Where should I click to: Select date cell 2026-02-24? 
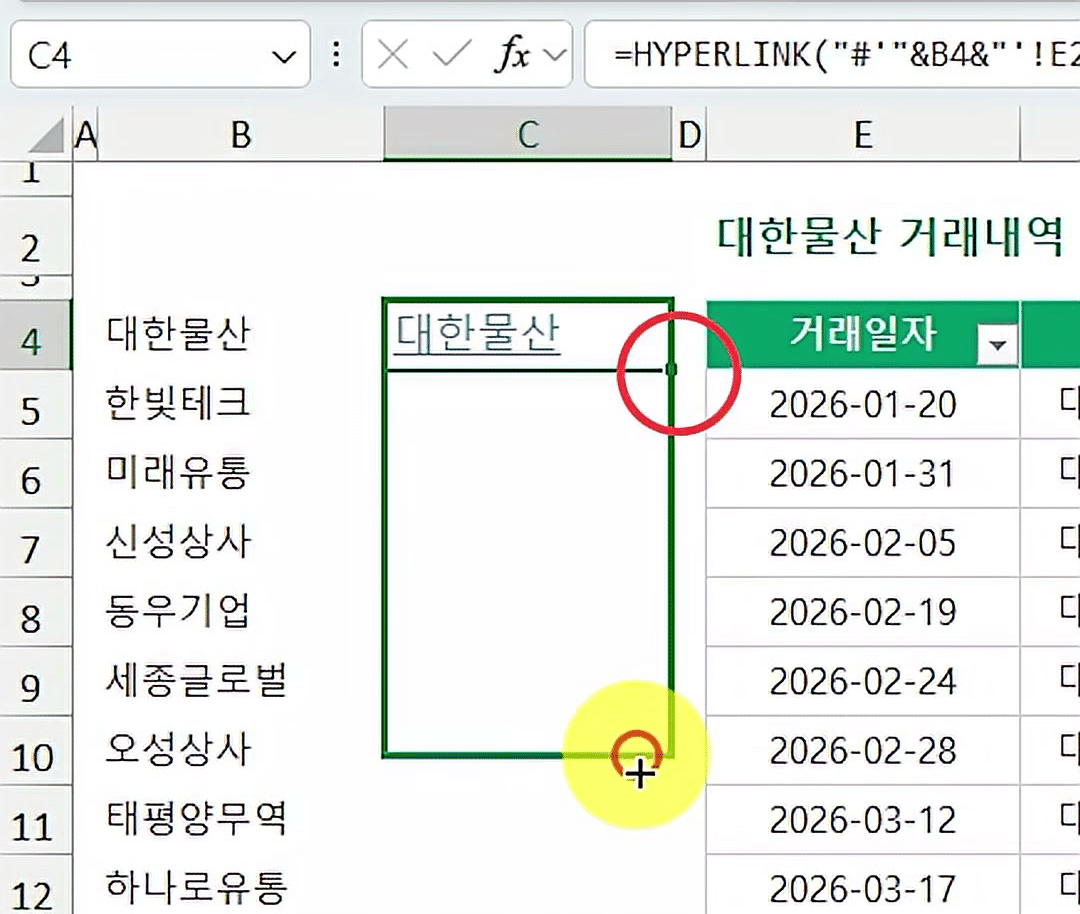[863, 681]
